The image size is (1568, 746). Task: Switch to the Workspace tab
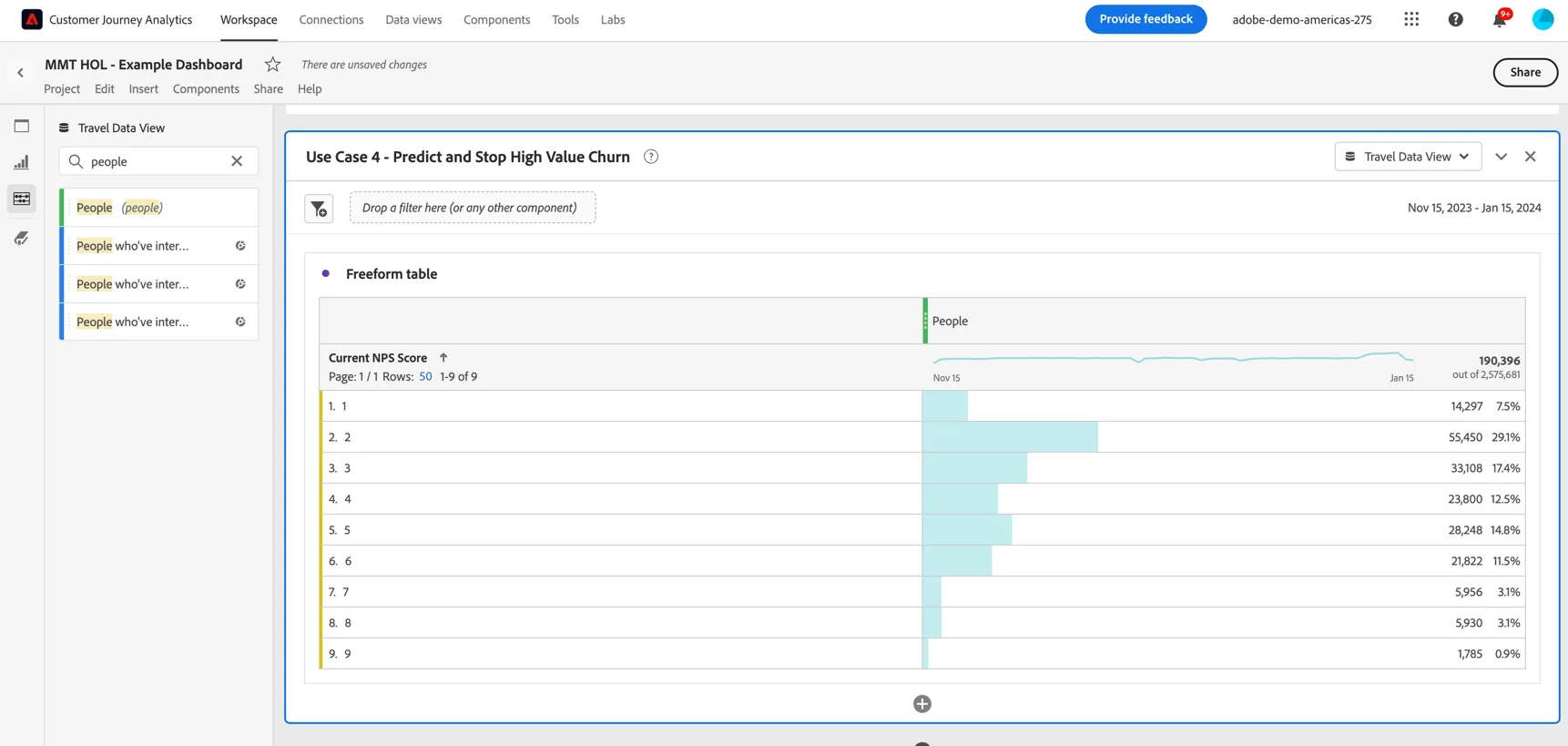(x=249, y=20)
